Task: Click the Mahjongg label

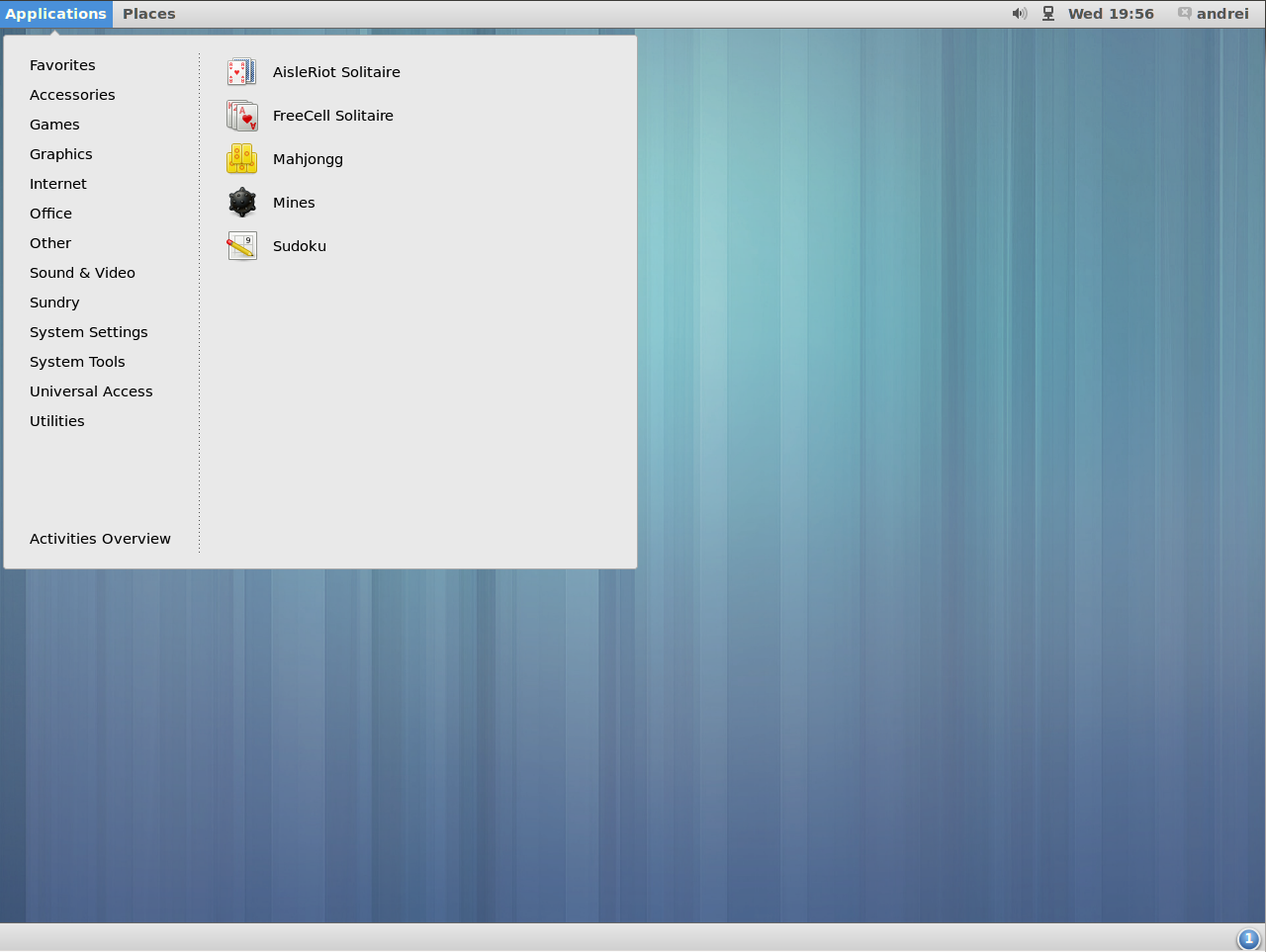Action: pyautogui.click(x=308, y=159)
